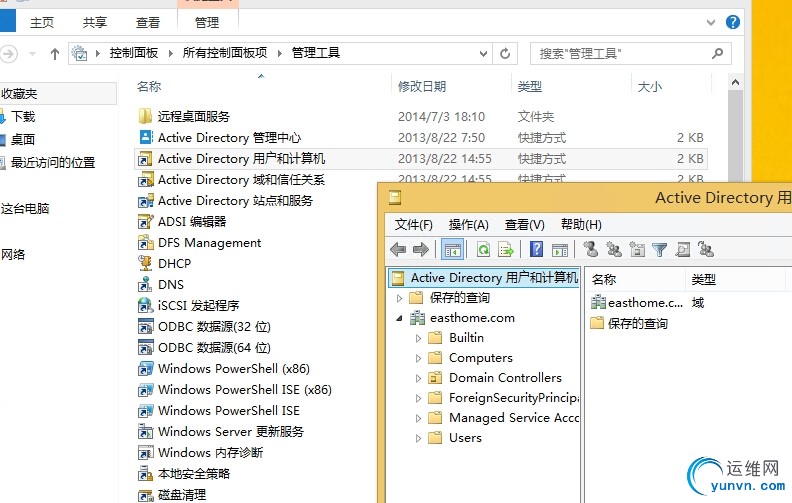
Task: Select easthome.c... entry in right pane
Action: [646, 303]
